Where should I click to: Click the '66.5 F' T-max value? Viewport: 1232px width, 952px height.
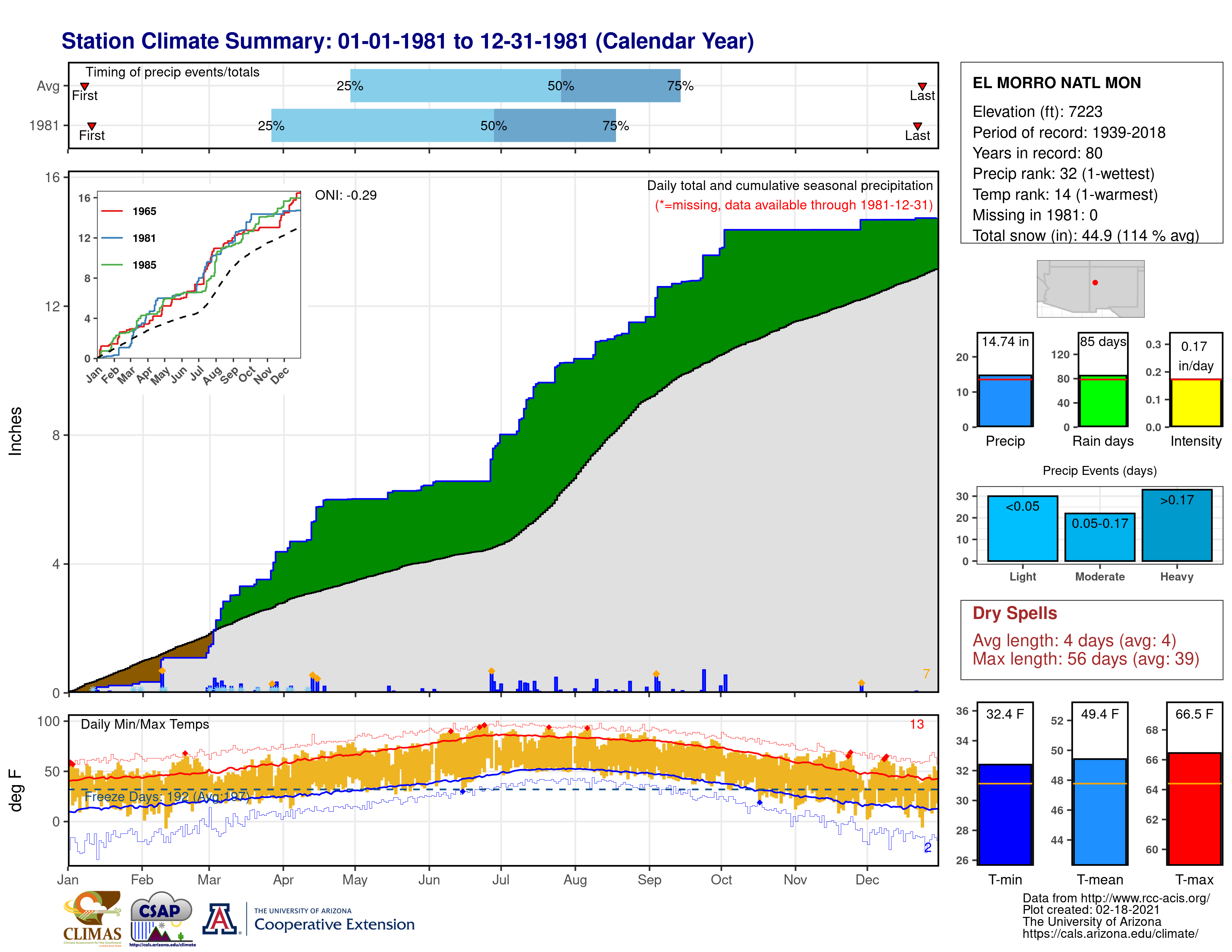tap(1194, 714)
